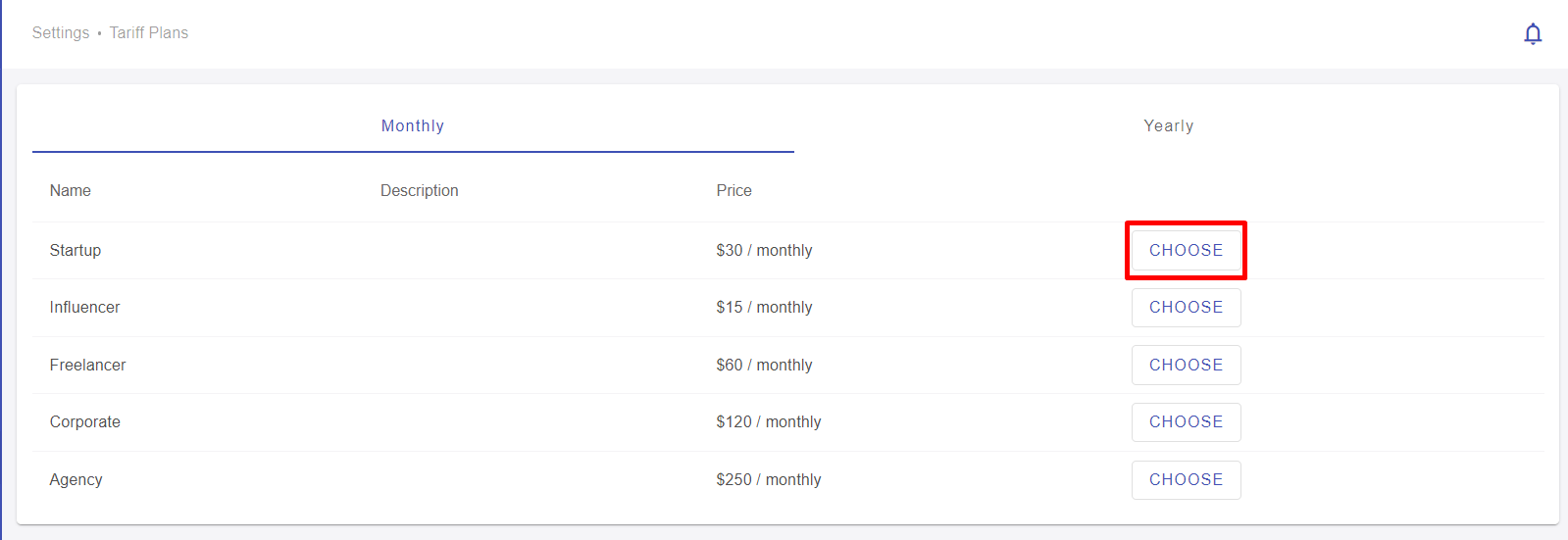
Task: Select the Influencer row name
Action: point(85,307)
